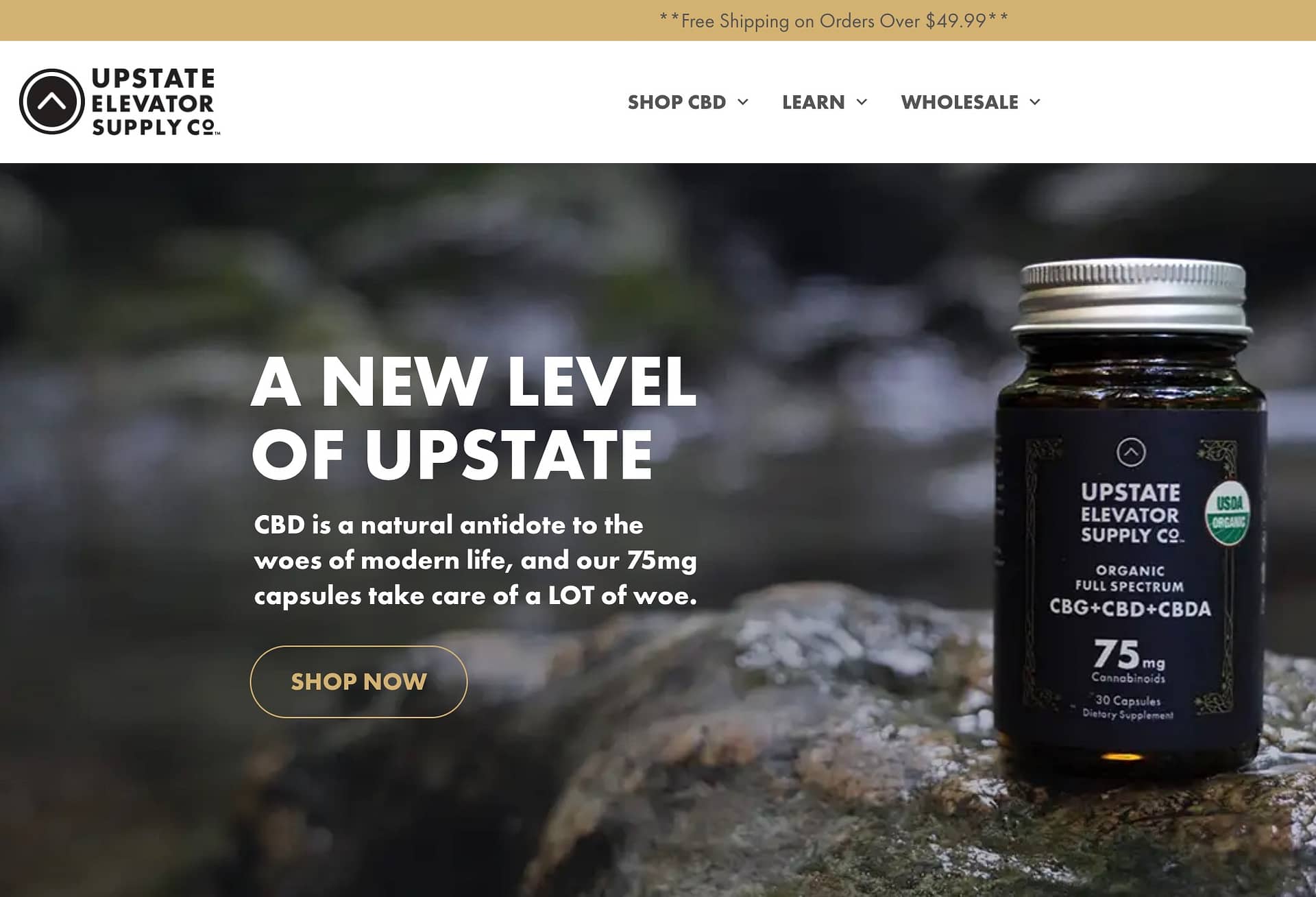Expand the chevron beside WHOLESALE
Image resolution: width=1316 pixels, height=897 pixels.
click(x=1035, y=102)
